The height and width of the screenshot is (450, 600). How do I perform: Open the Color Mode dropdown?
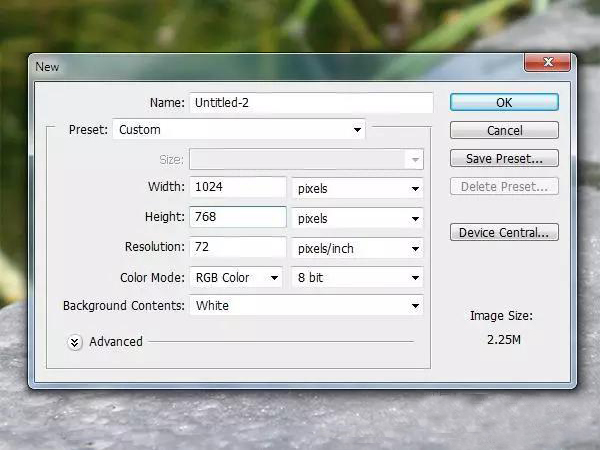235,277
